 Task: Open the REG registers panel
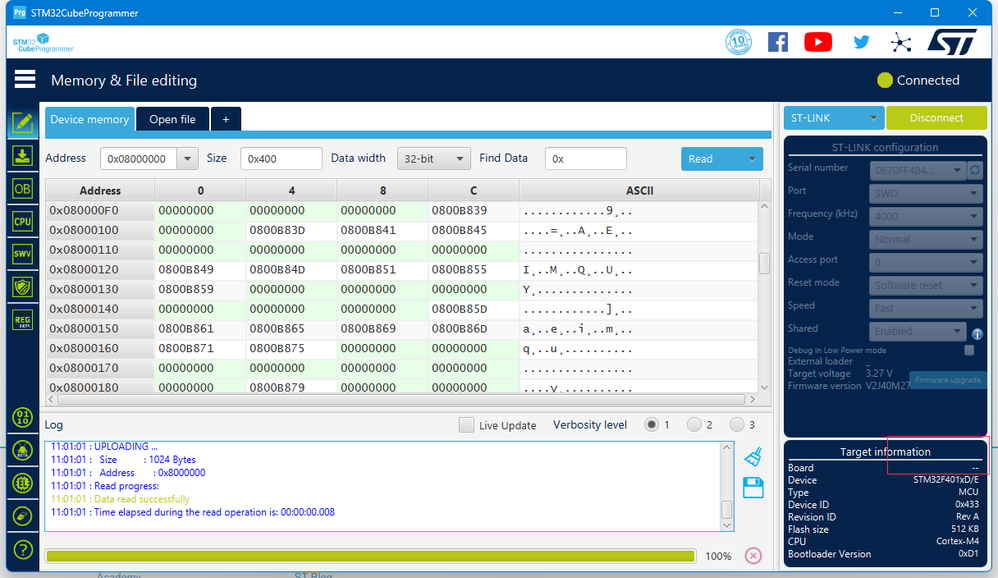23,320
